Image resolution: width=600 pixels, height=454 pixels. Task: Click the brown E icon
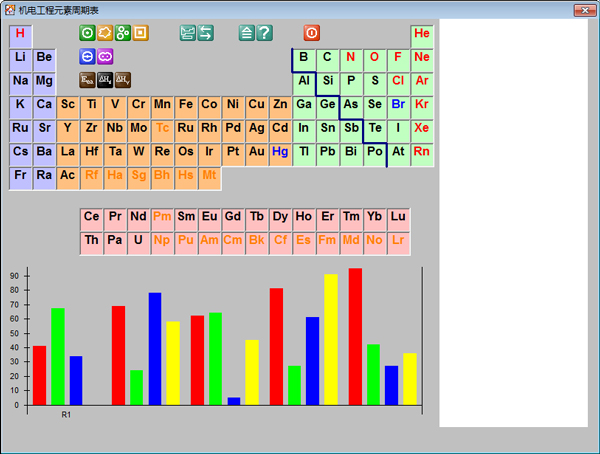click(87, 80)
